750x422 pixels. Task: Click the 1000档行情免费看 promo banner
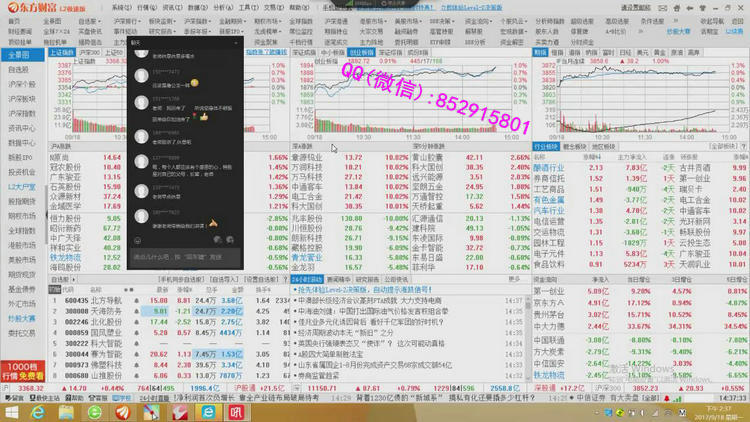[x=22, y=371]
